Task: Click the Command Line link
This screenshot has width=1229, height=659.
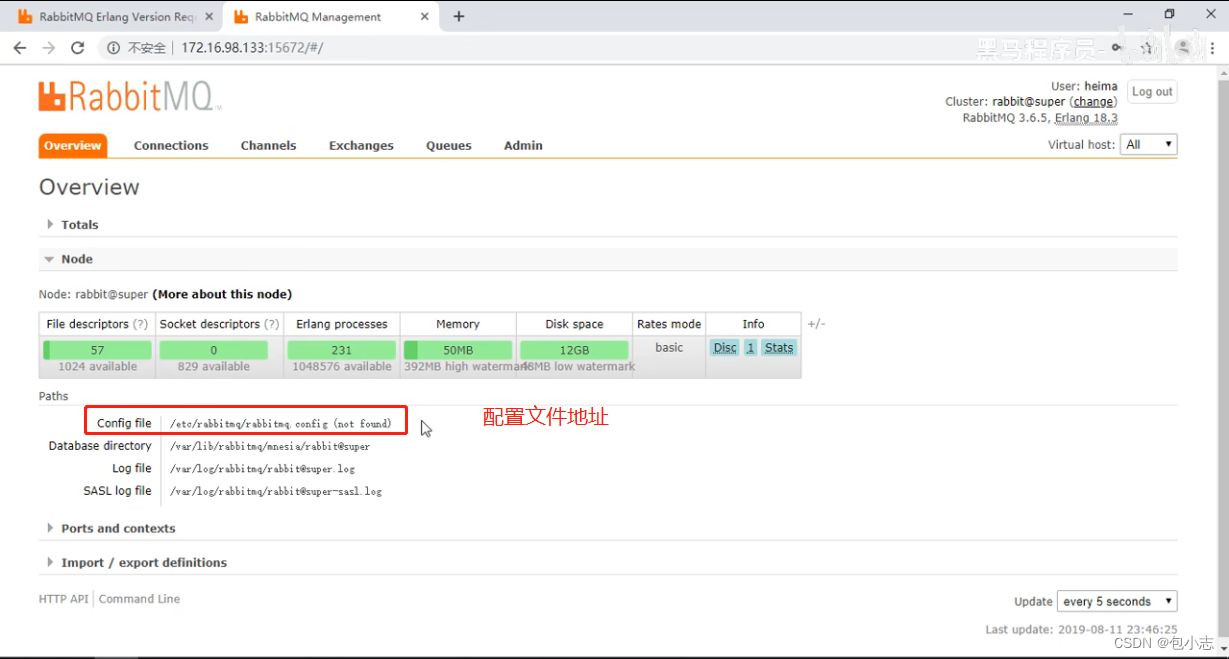Action: click(x=139, y=599)
